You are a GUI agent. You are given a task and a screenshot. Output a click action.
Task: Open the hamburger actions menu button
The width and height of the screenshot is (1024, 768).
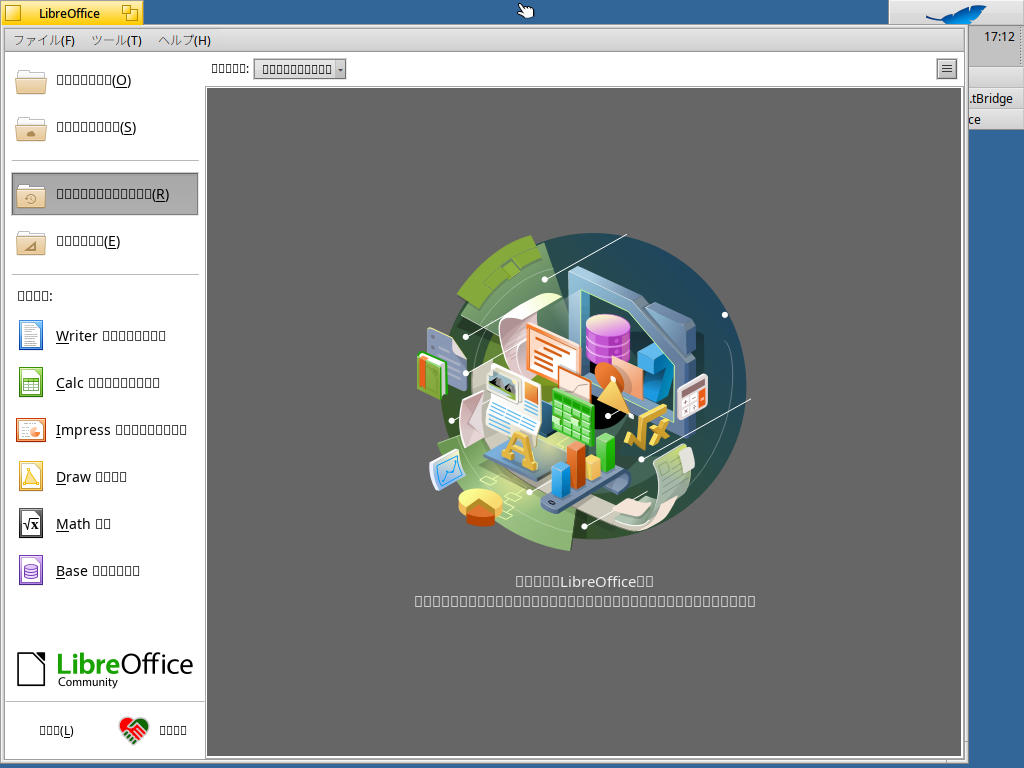946,69
